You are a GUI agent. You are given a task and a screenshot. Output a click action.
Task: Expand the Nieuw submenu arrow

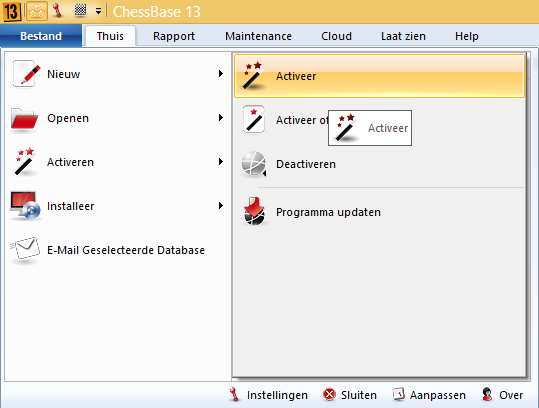click(x=221, y=74)
